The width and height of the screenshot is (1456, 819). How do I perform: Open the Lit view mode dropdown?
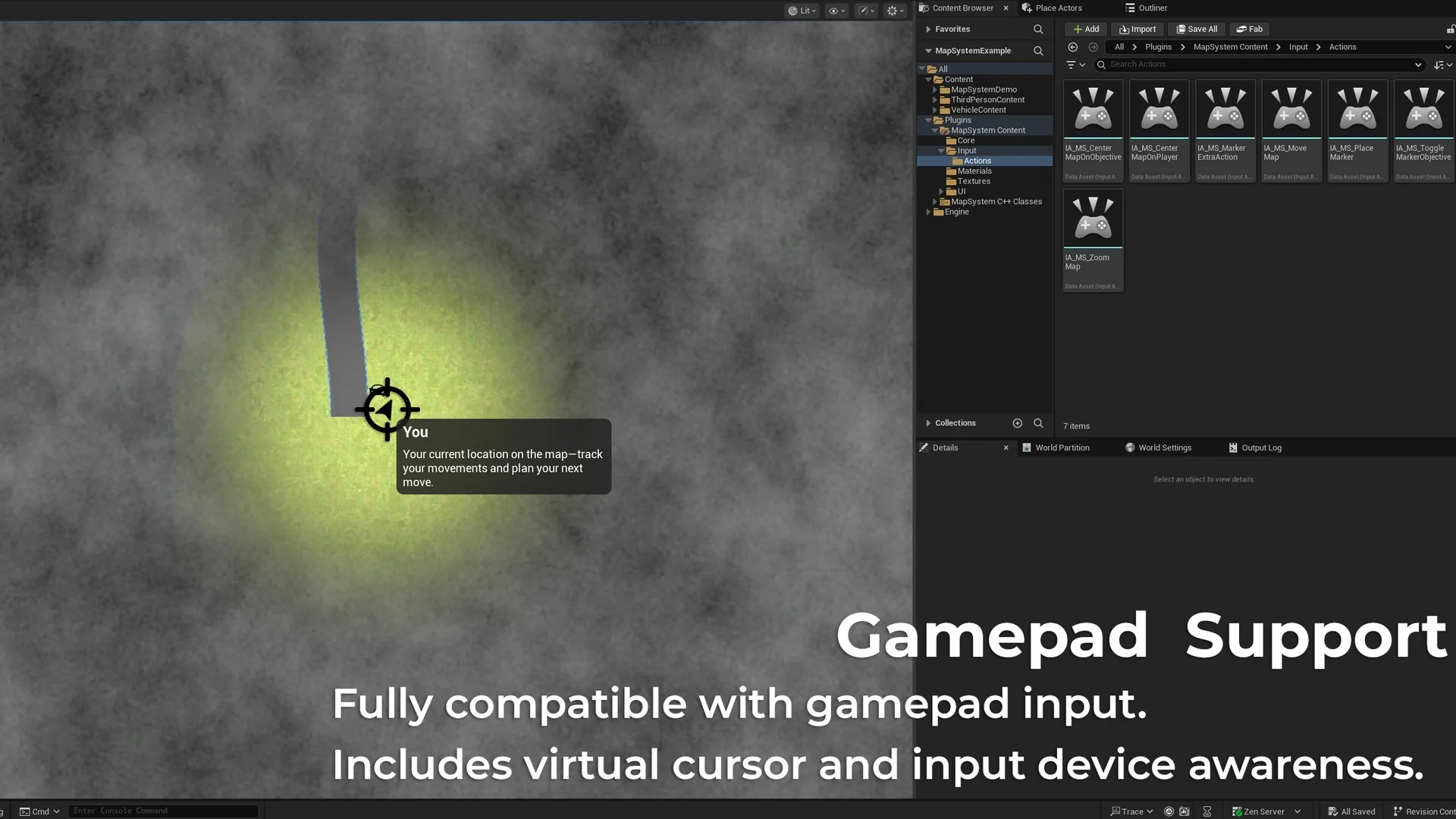point(802,11)
